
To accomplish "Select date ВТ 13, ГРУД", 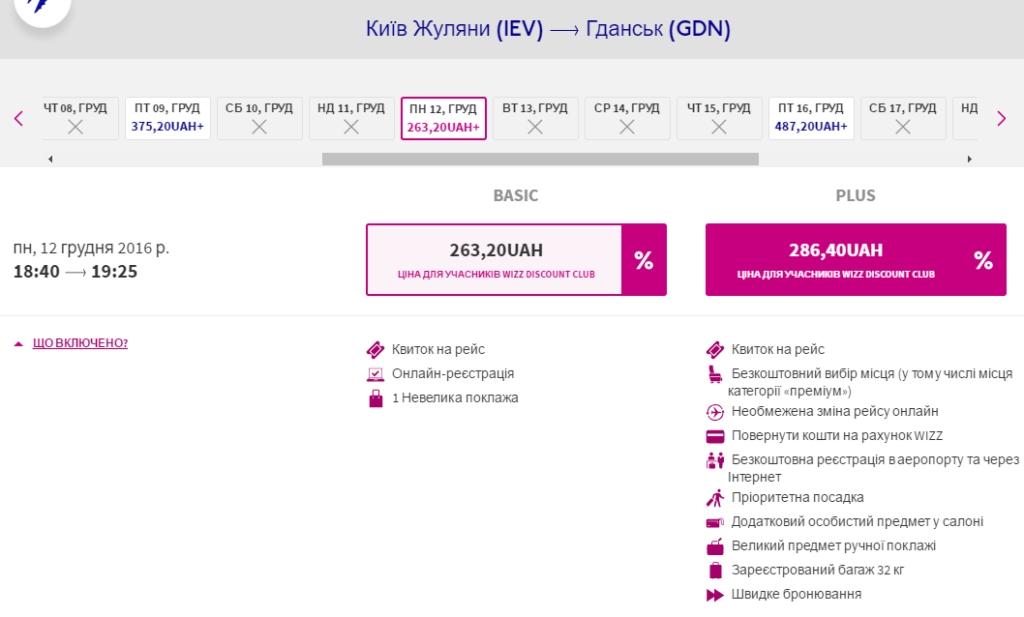I will point(536,118).
